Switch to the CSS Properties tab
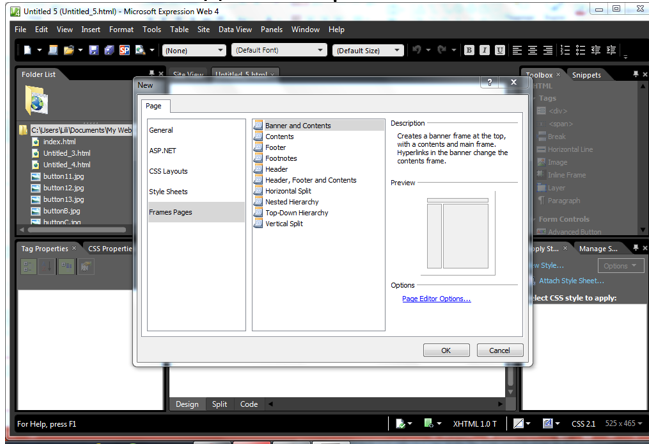 [x=110, y=249]
